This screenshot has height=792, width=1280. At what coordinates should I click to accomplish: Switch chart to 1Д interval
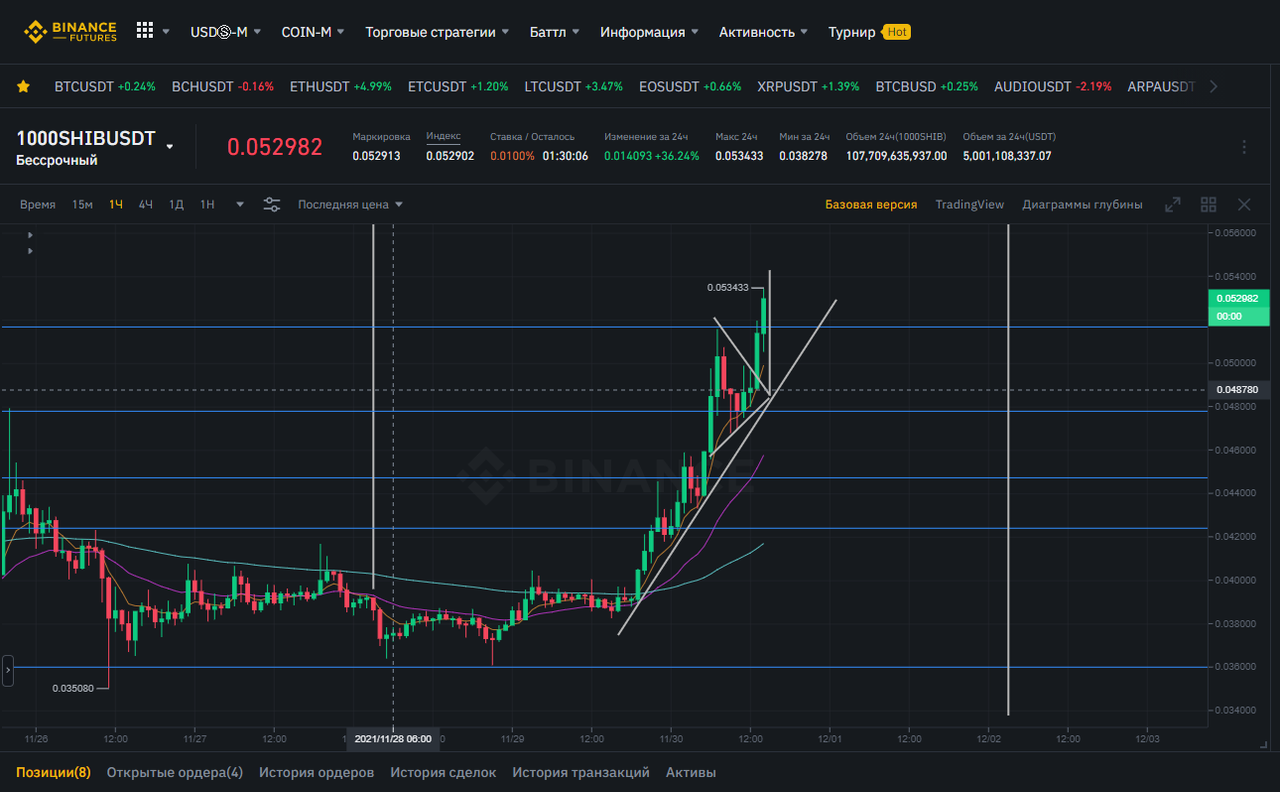tap(176, 204)
